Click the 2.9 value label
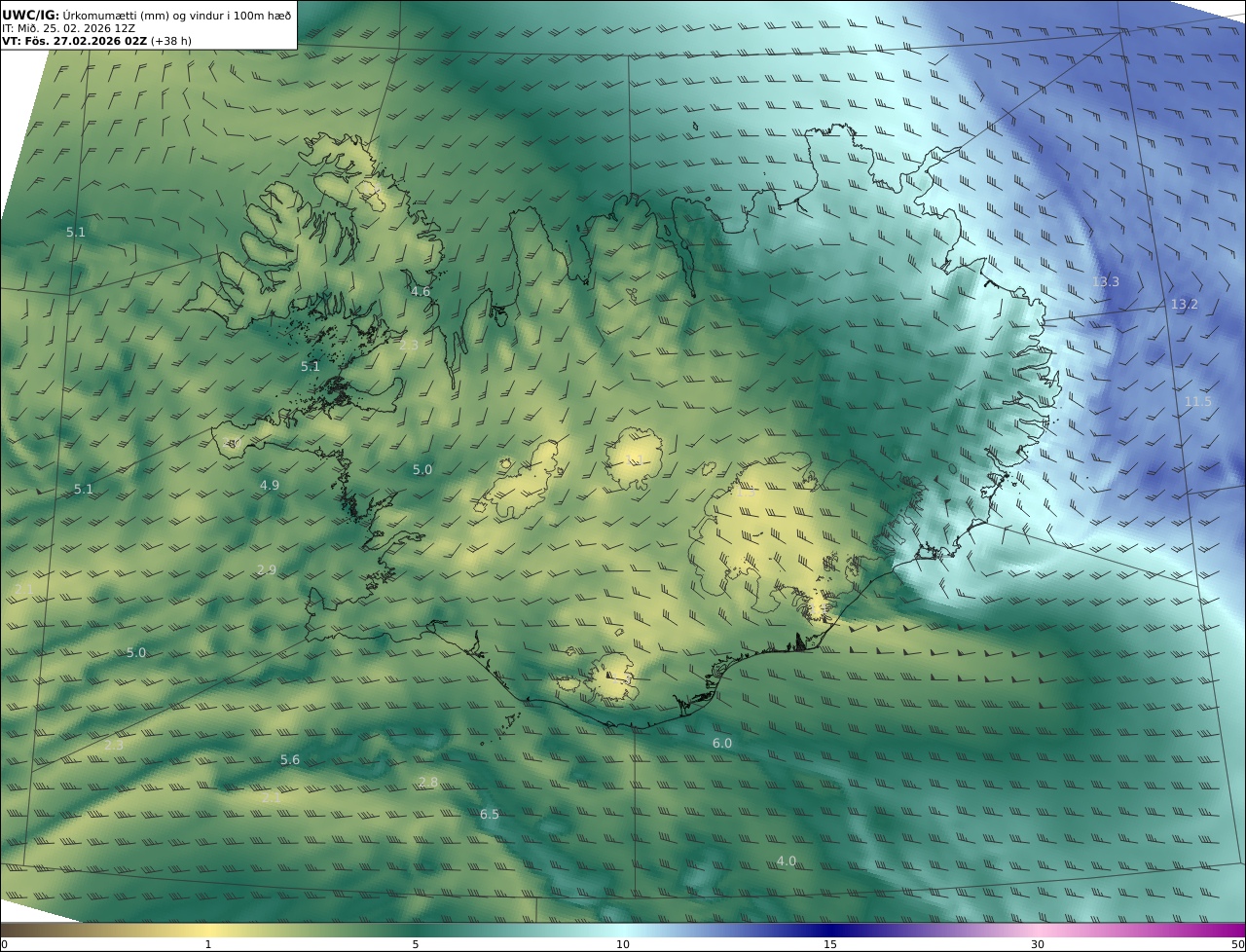Image resolution: width=1246 pixels, height=952 pixels. (267, 570)
